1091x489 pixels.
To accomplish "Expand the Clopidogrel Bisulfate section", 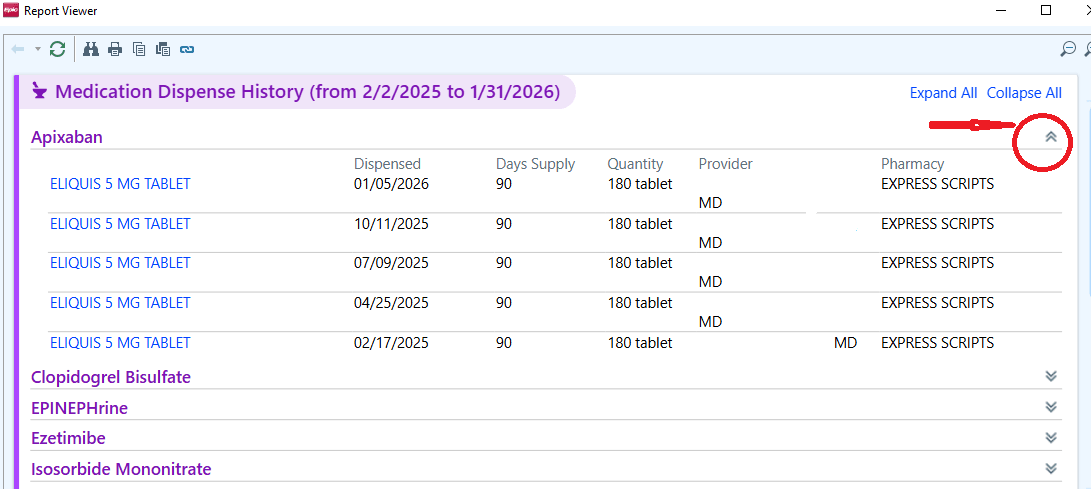I will [x=1051, y=376].
